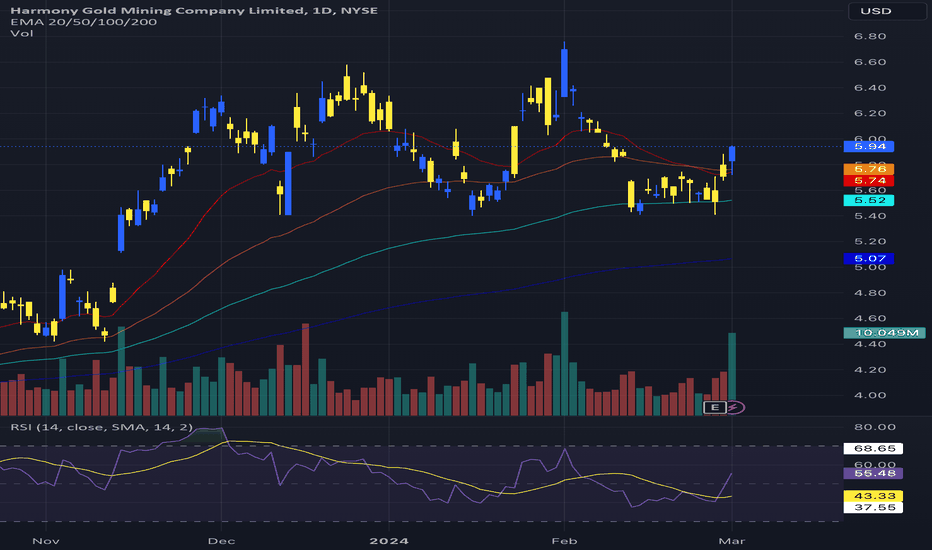Click the 55.48 RSI value label
Image resolution: width=932 pixels, height=550 pixels.
[873, 473]
